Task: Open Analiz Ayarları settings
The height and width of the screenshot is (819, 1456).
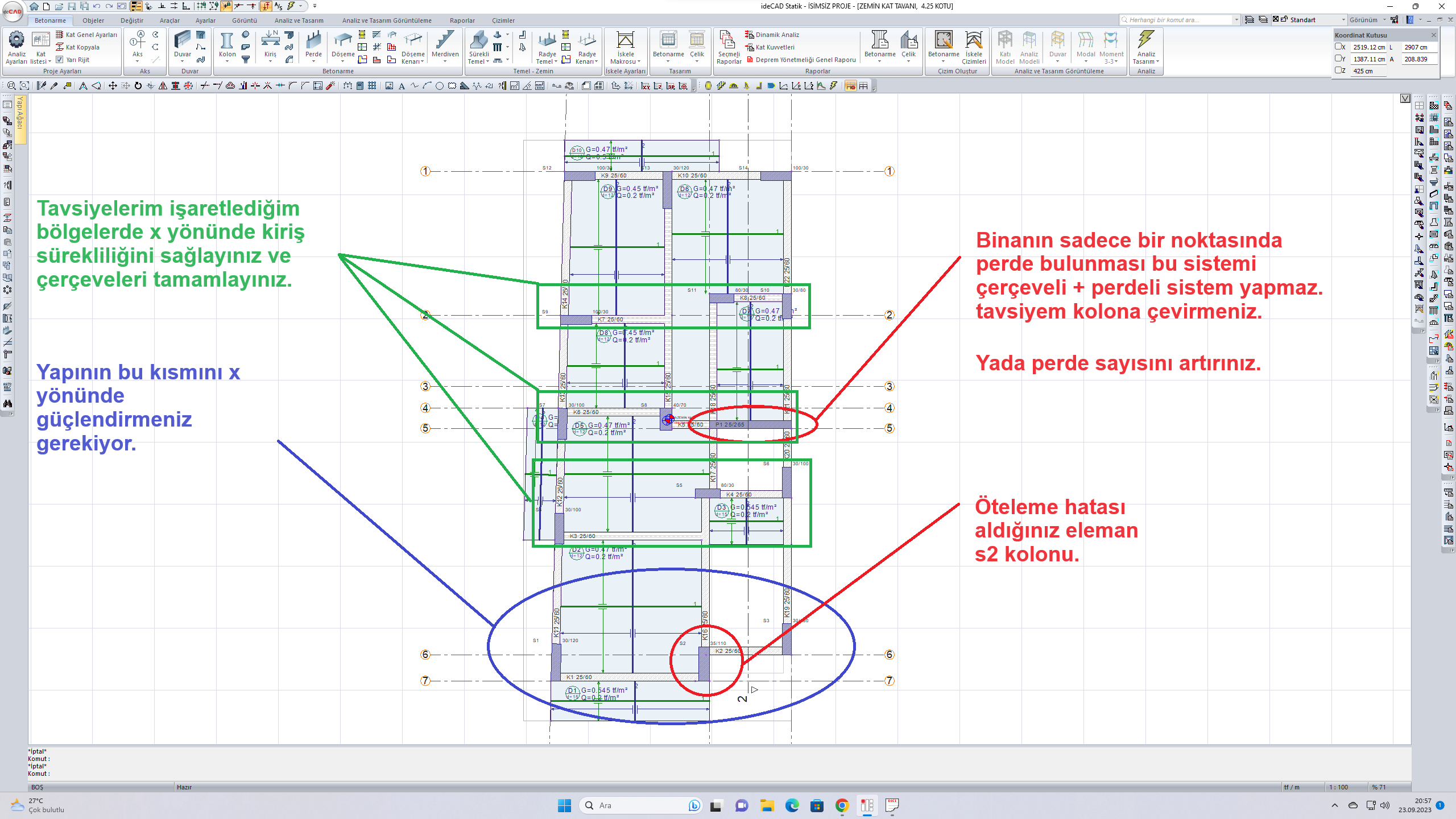Action: pos(16,48)
